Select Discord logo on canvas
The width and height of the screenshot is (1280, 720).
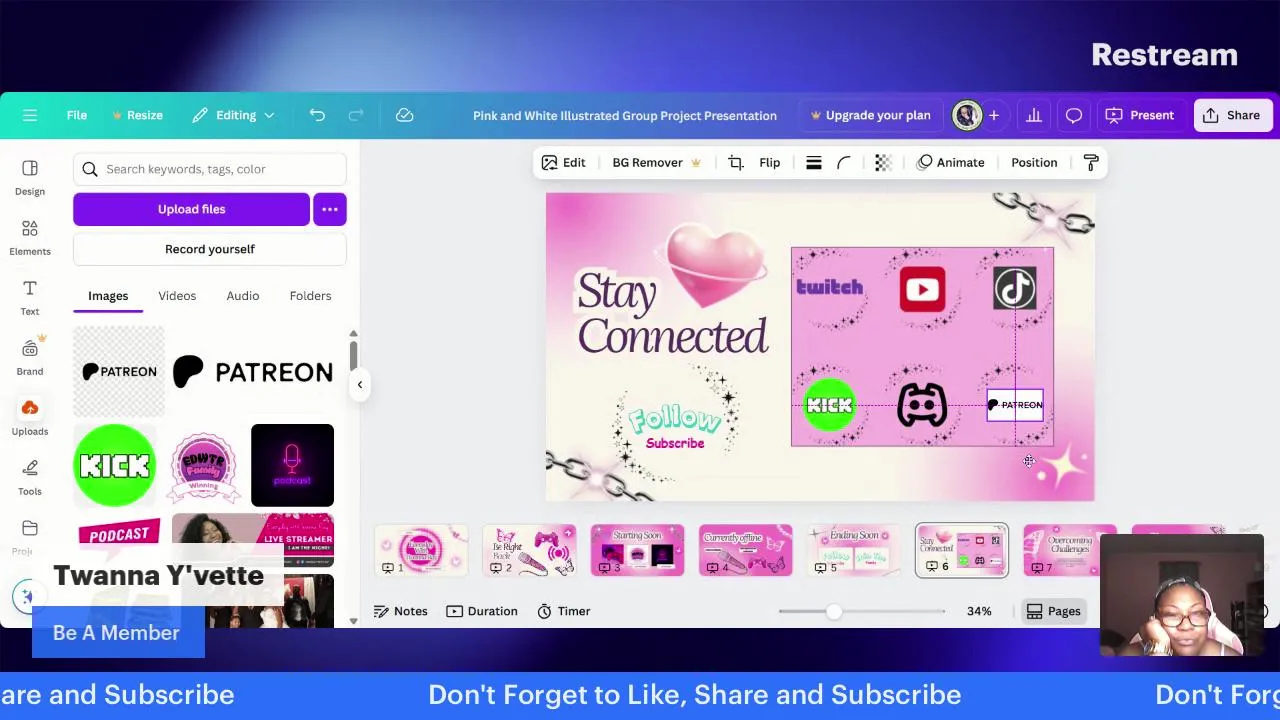pos(922,405)
